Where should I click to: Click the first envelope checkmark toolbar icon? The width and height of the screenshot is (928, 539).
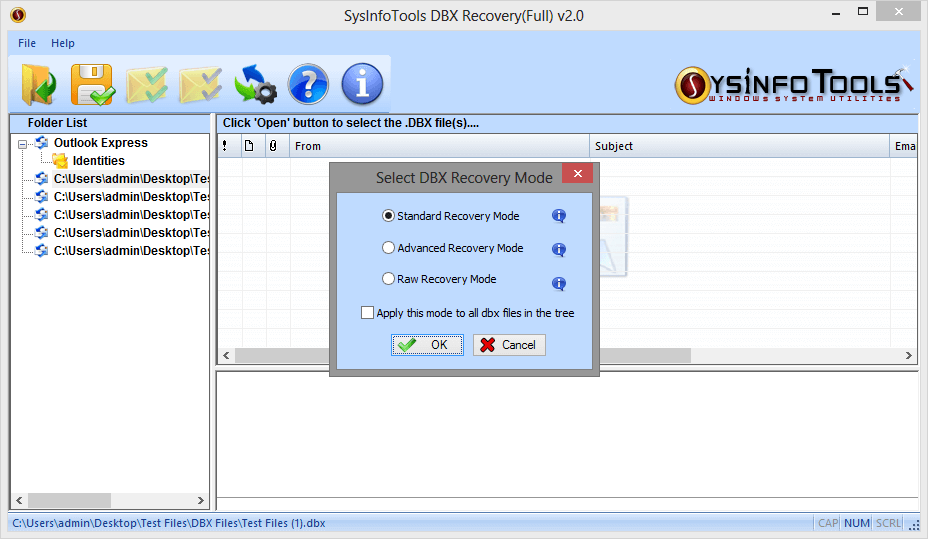point(146,85)
